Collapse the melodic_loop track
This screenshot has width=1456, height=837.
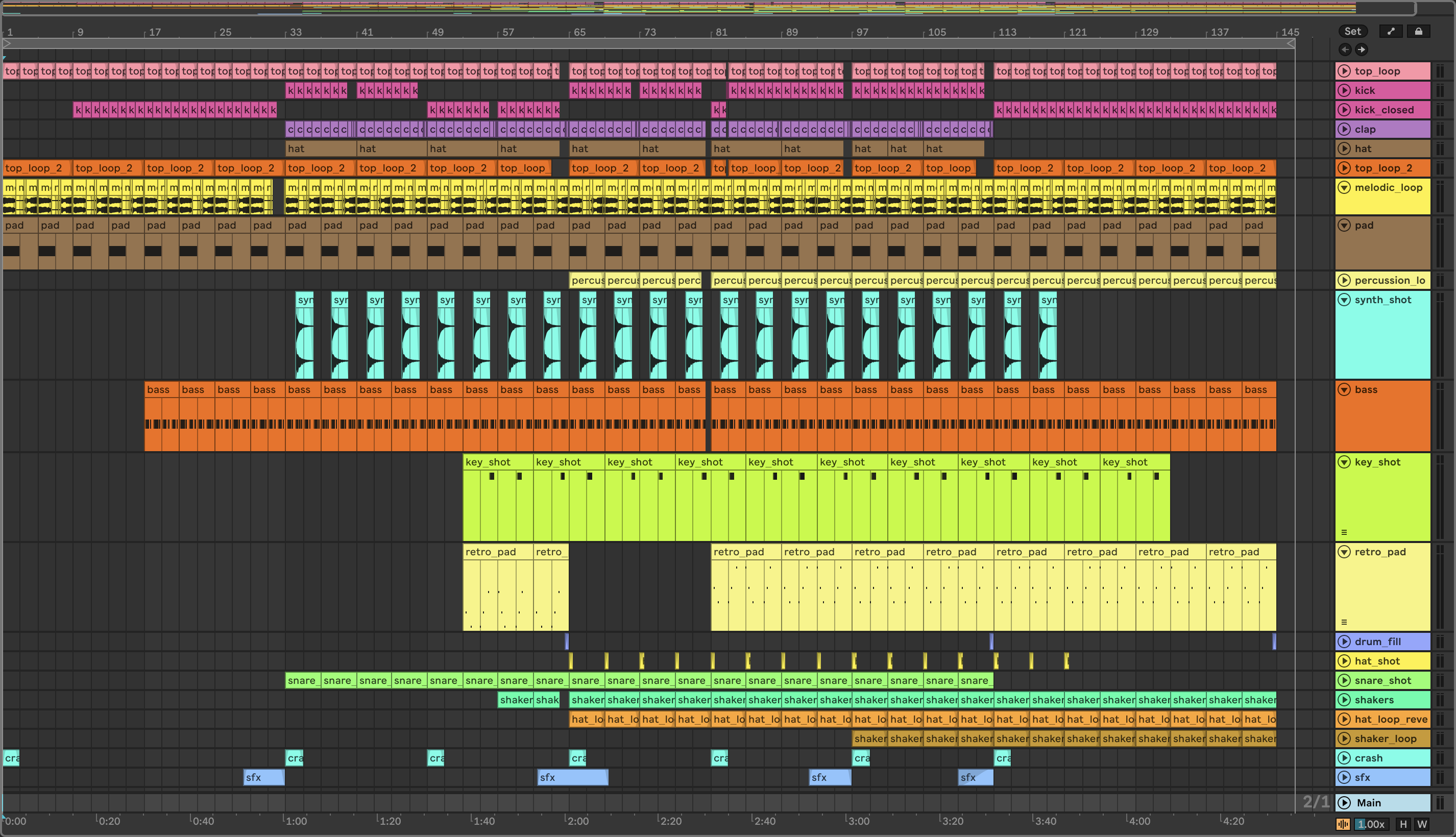[1344, 187]
